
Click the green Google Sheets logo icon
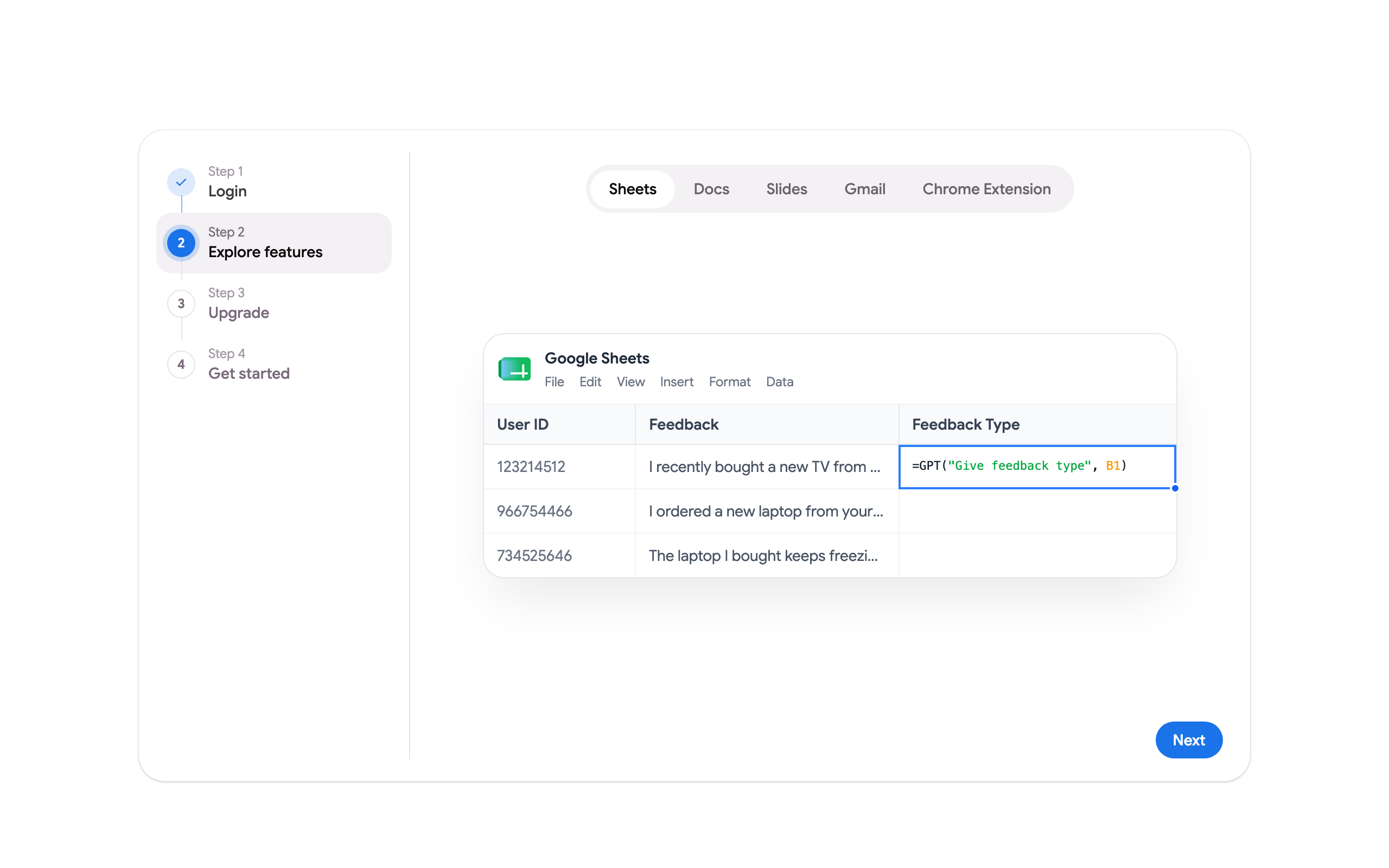click(514, 369)
